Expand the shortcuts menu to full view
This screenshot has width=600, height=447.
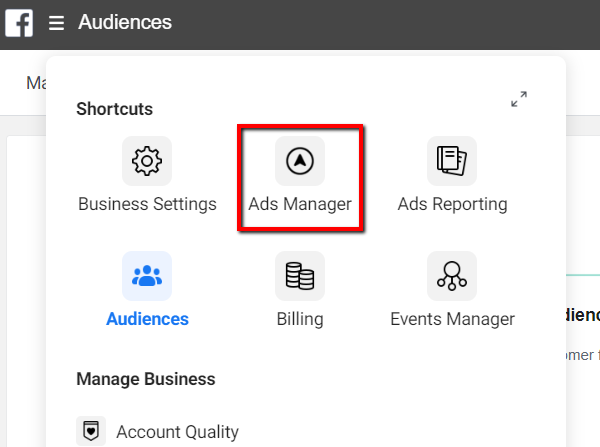click(x=519, y=99)
